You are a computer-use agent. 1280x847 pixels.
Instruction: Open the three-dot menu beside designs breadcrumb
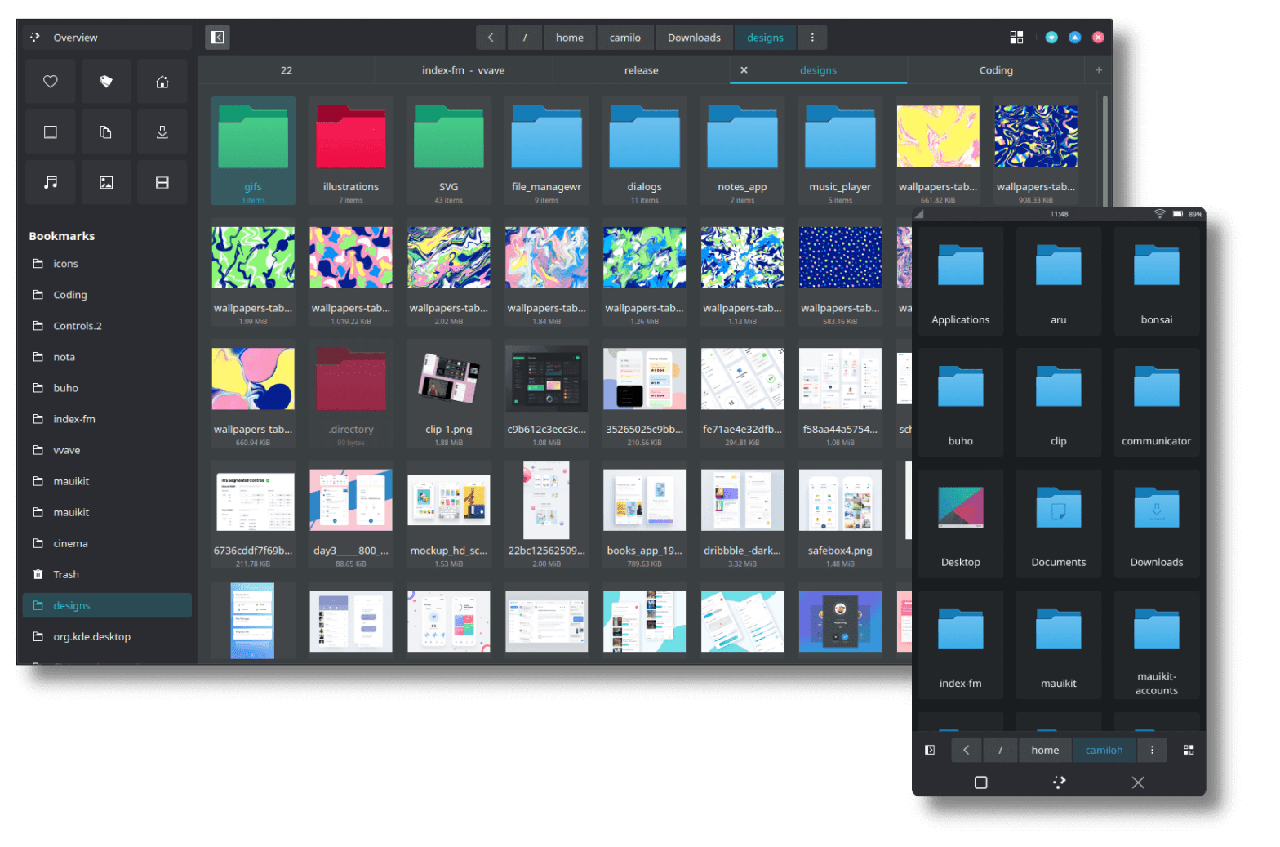pyautogui.click(x=812, y=38)
